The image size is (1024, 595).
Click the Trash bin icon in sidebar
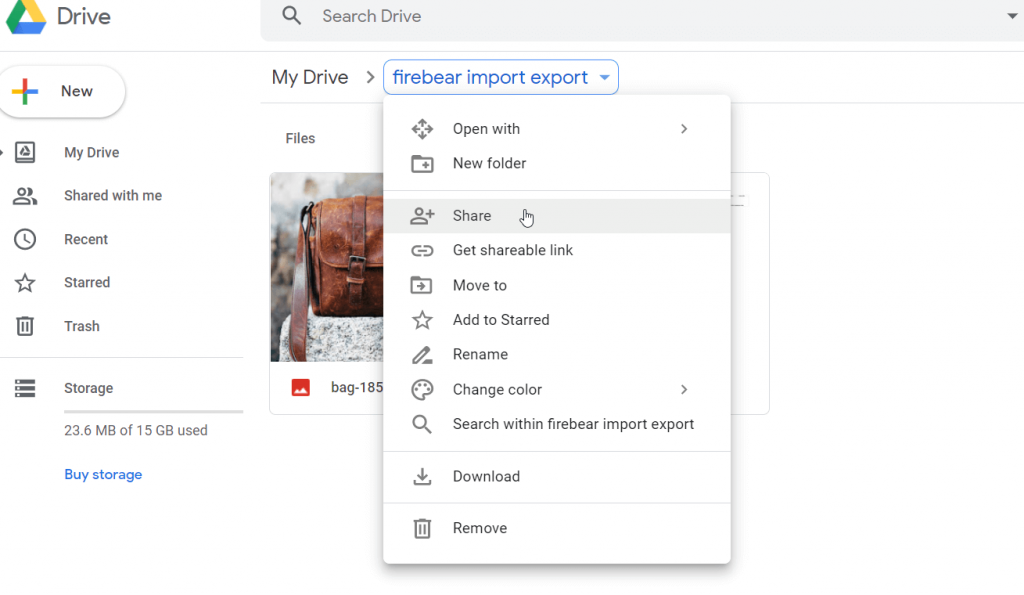(25, 326)
